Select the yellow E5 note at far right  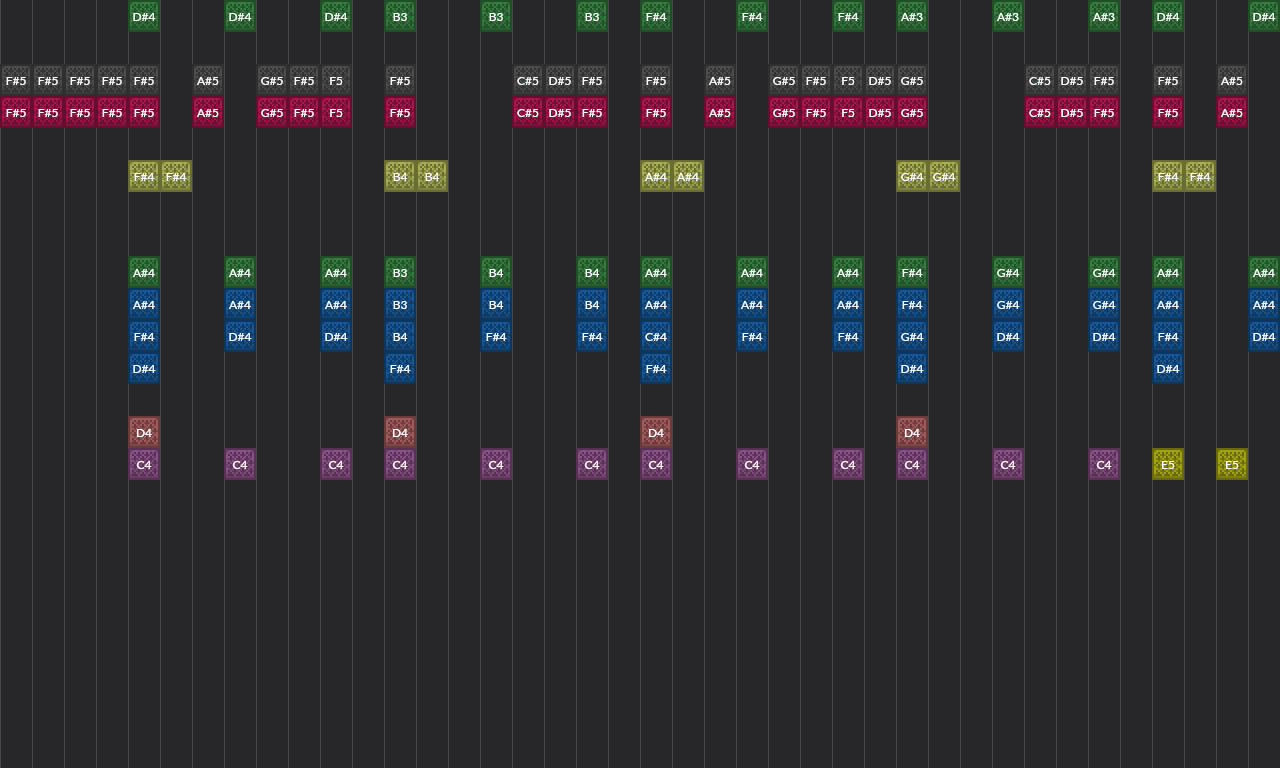tap(1232, 464)
